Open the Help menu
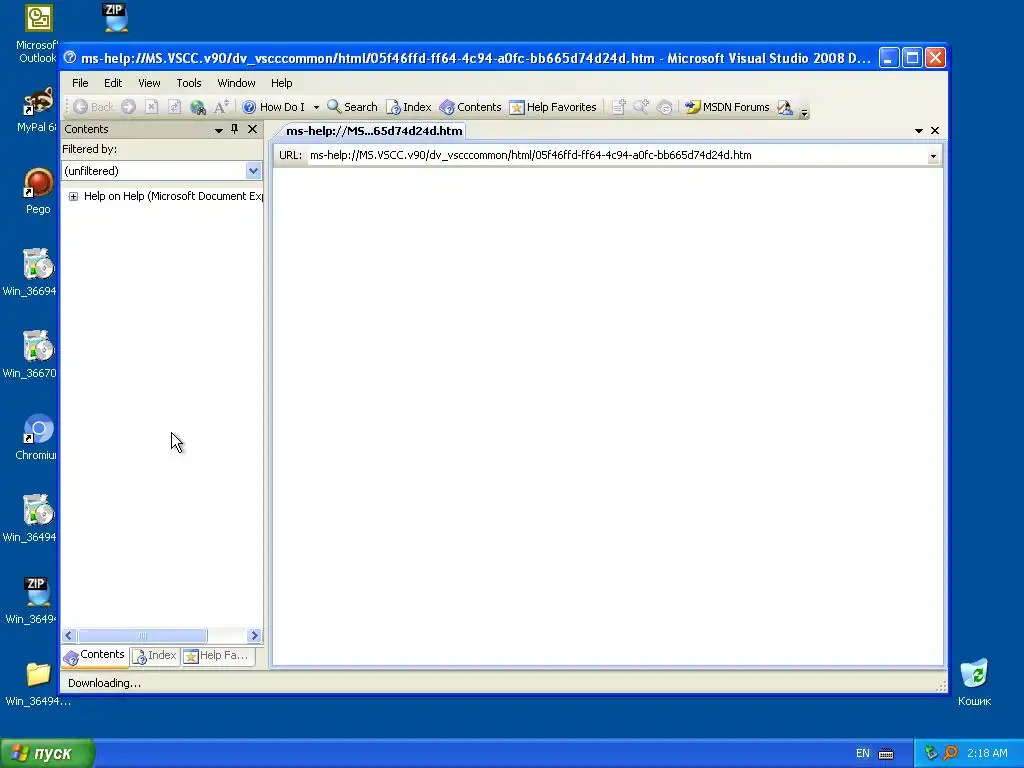1024x768 pixels. (281, 83)
